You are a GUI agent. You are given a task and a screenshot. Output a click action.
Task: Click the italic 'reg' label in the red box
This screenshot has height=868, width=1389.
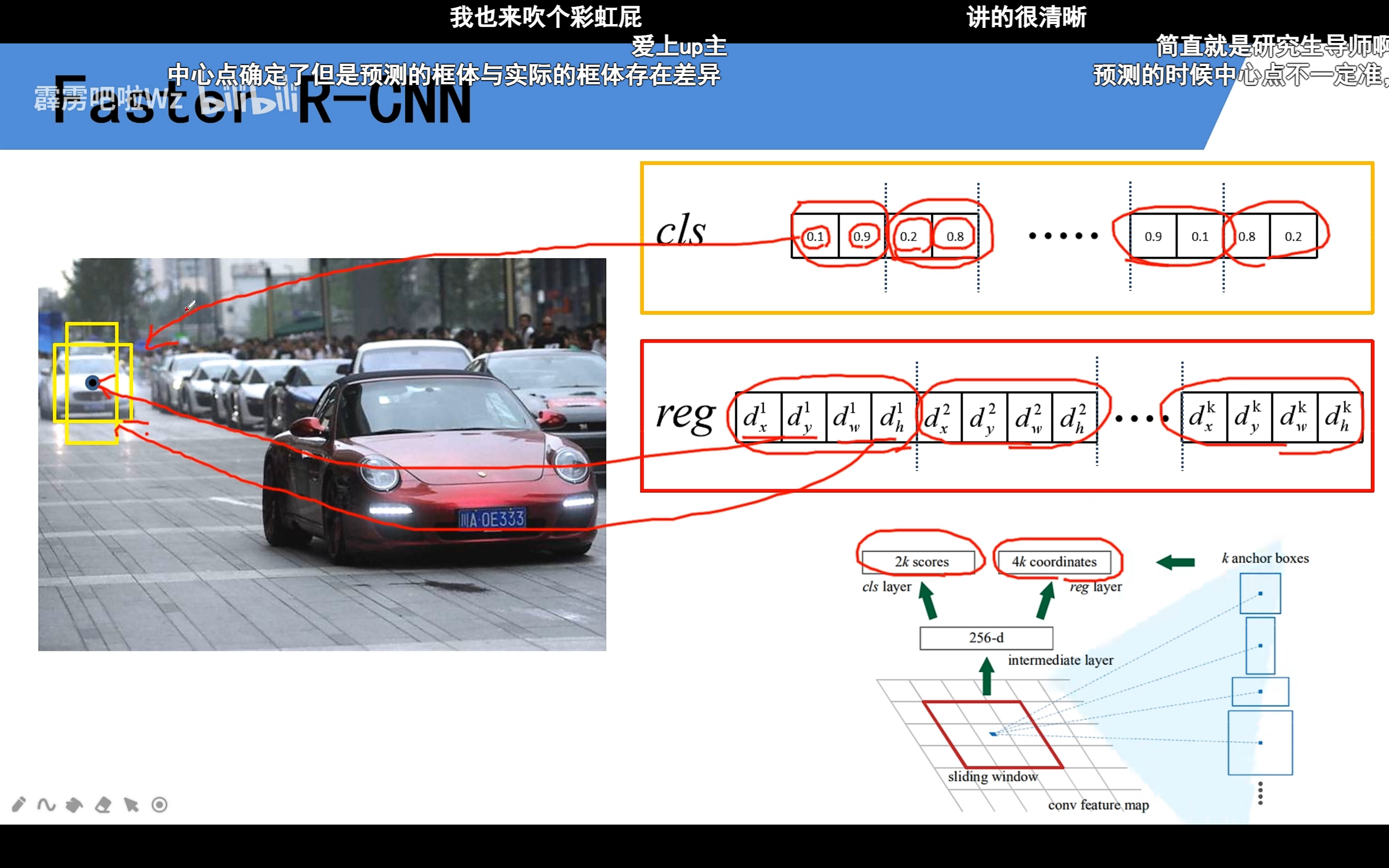coord(686,415)
